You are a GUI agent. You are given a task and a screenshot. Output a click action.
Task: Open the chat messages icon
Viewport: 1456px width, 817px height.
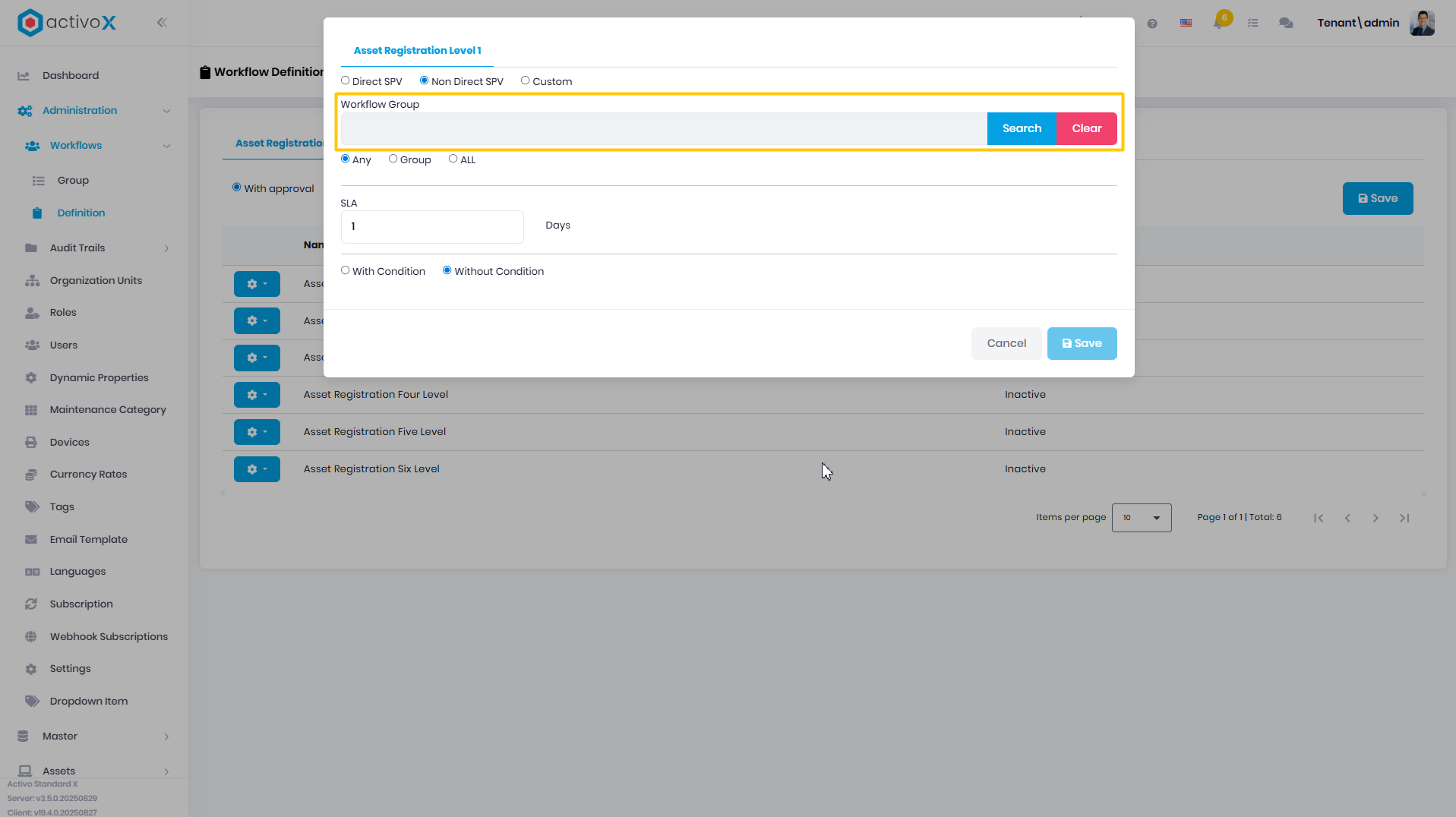point(1286,24)
